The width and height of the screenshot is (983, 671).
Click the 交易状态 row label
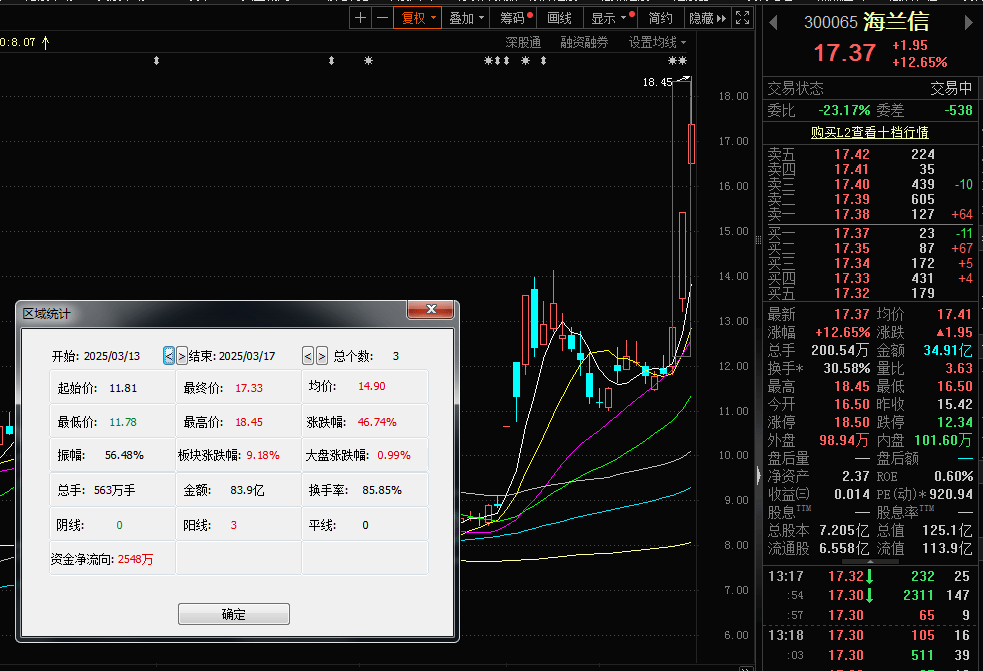[796, 88]
